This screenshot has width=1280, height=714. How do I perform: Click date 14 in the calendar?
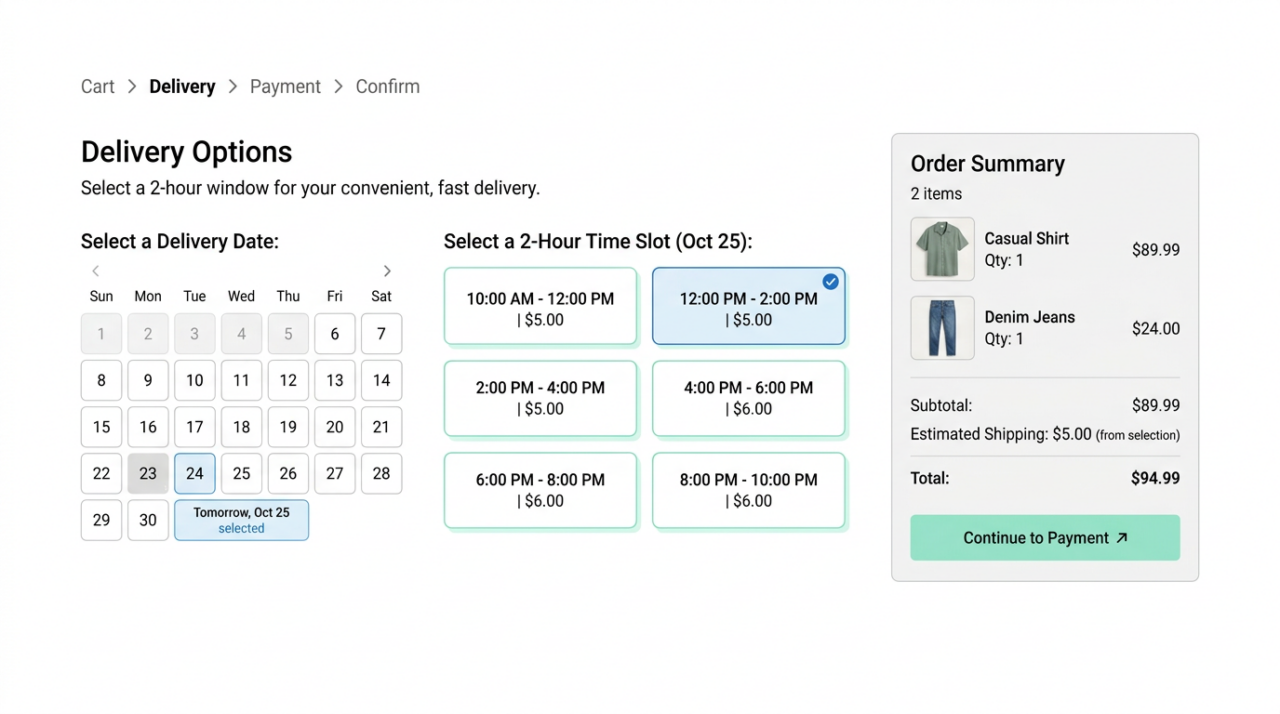(381, 380)
